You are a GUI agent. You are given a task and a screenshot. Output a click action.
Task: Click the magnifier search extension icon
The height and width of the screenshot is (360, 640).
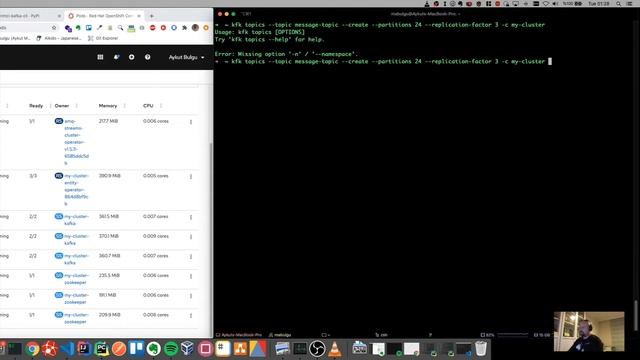coord(120,28)
